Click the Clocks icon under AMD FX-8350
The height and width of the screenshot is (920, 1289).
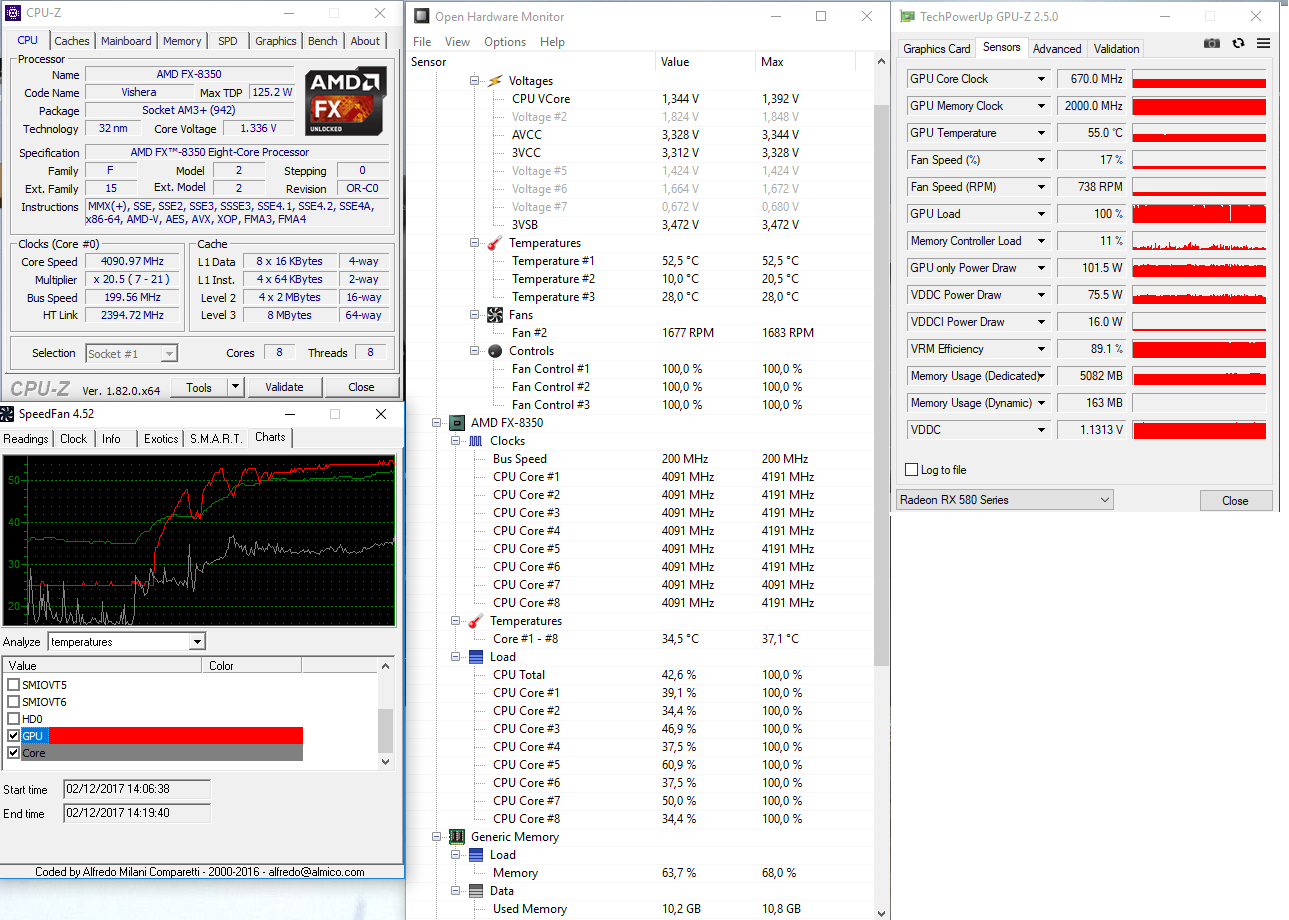(x=476, y=441)
